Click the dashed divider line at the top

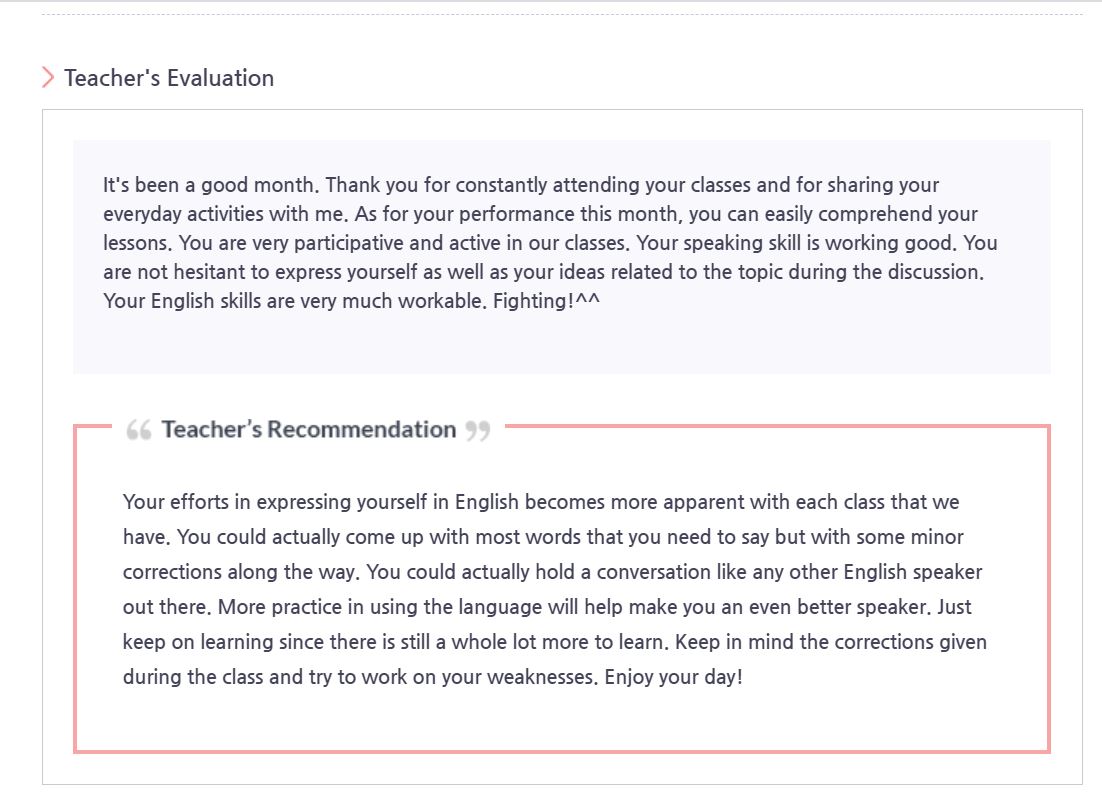pos(560,14)
